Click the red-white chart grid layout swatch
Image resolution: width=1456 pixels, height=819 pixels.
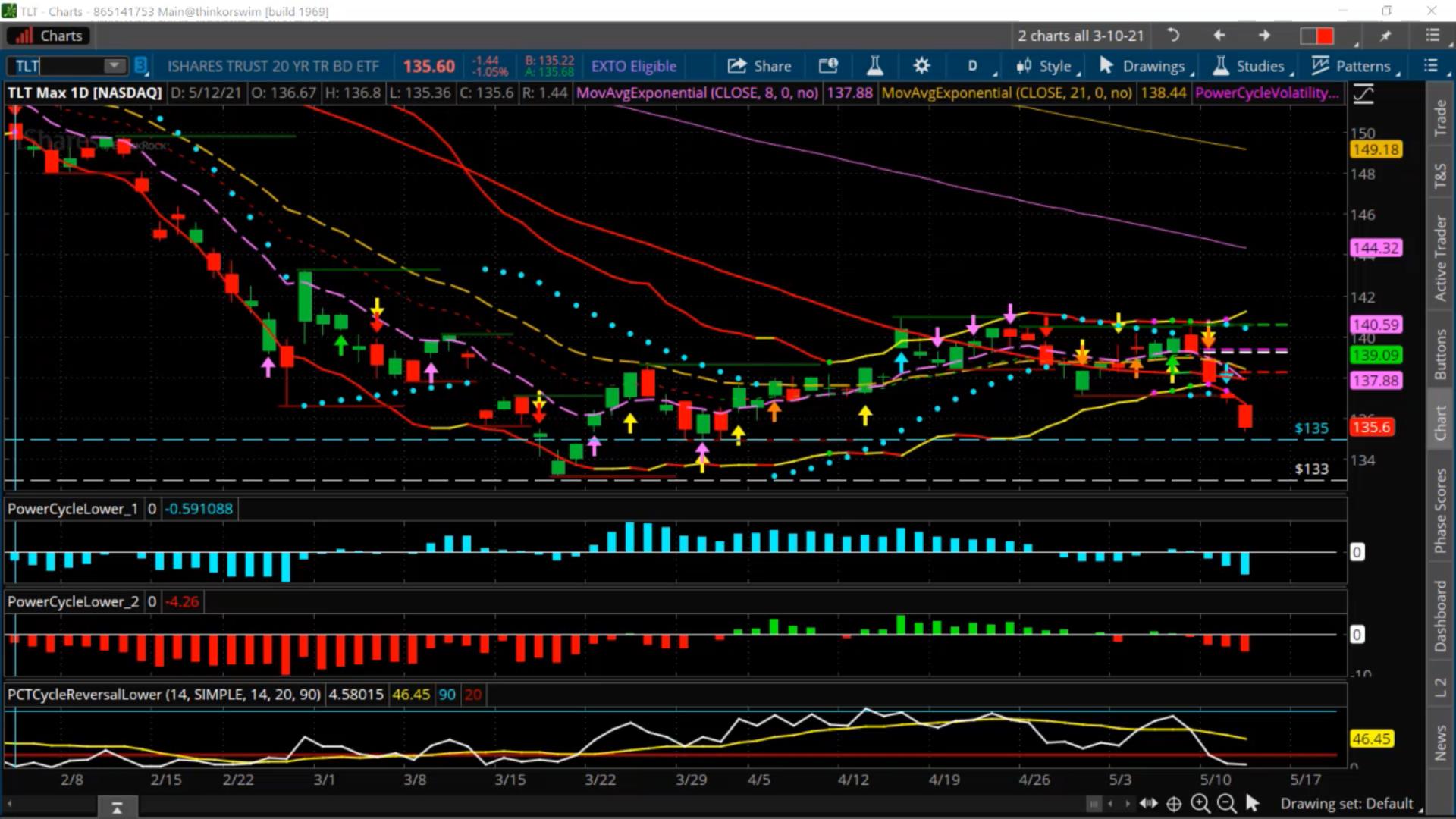(x=1317, y=36)
